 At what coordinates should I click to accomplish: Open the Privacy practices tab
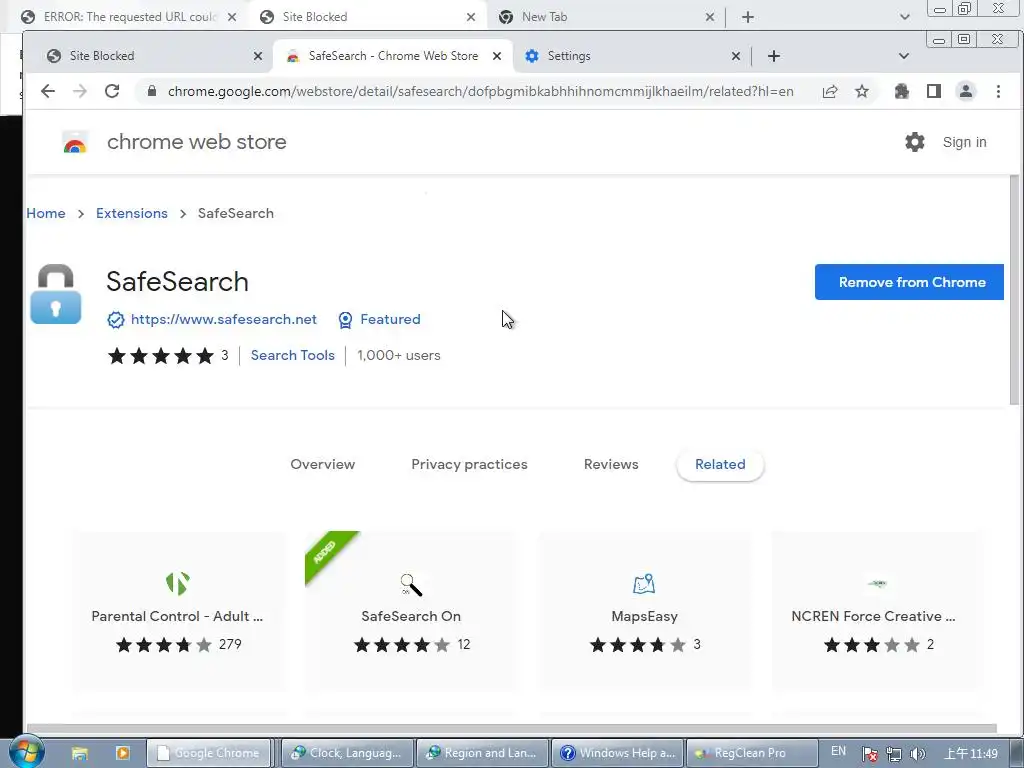(469, 464)
